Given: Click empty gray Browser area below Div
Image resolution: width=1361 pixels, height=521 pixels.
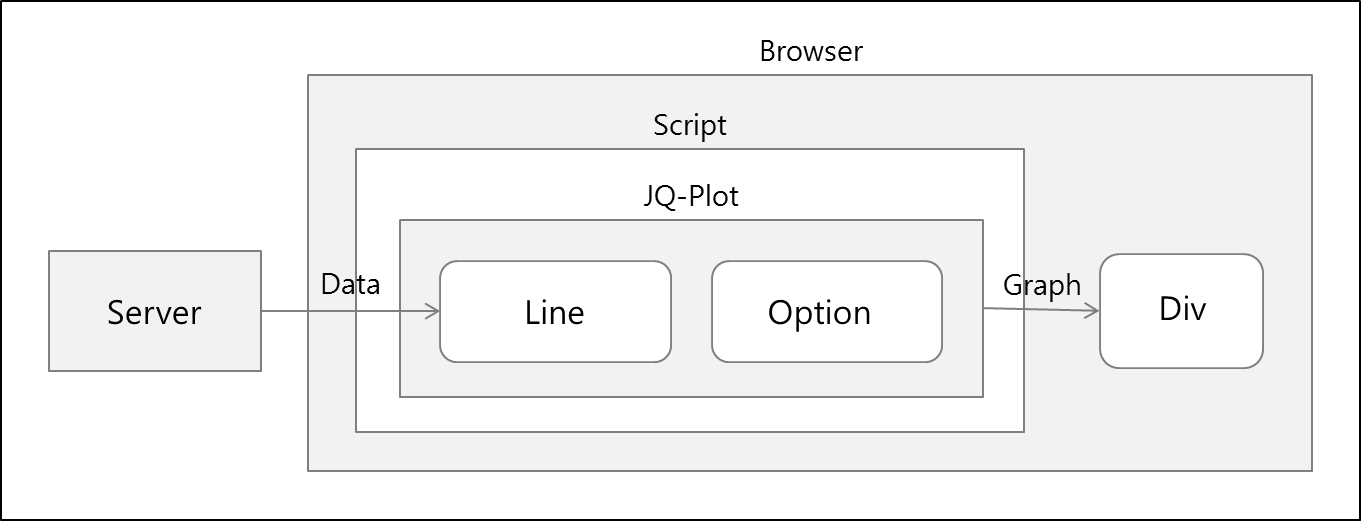Looking at the screenshot, I should click(x=1181, y=418).
